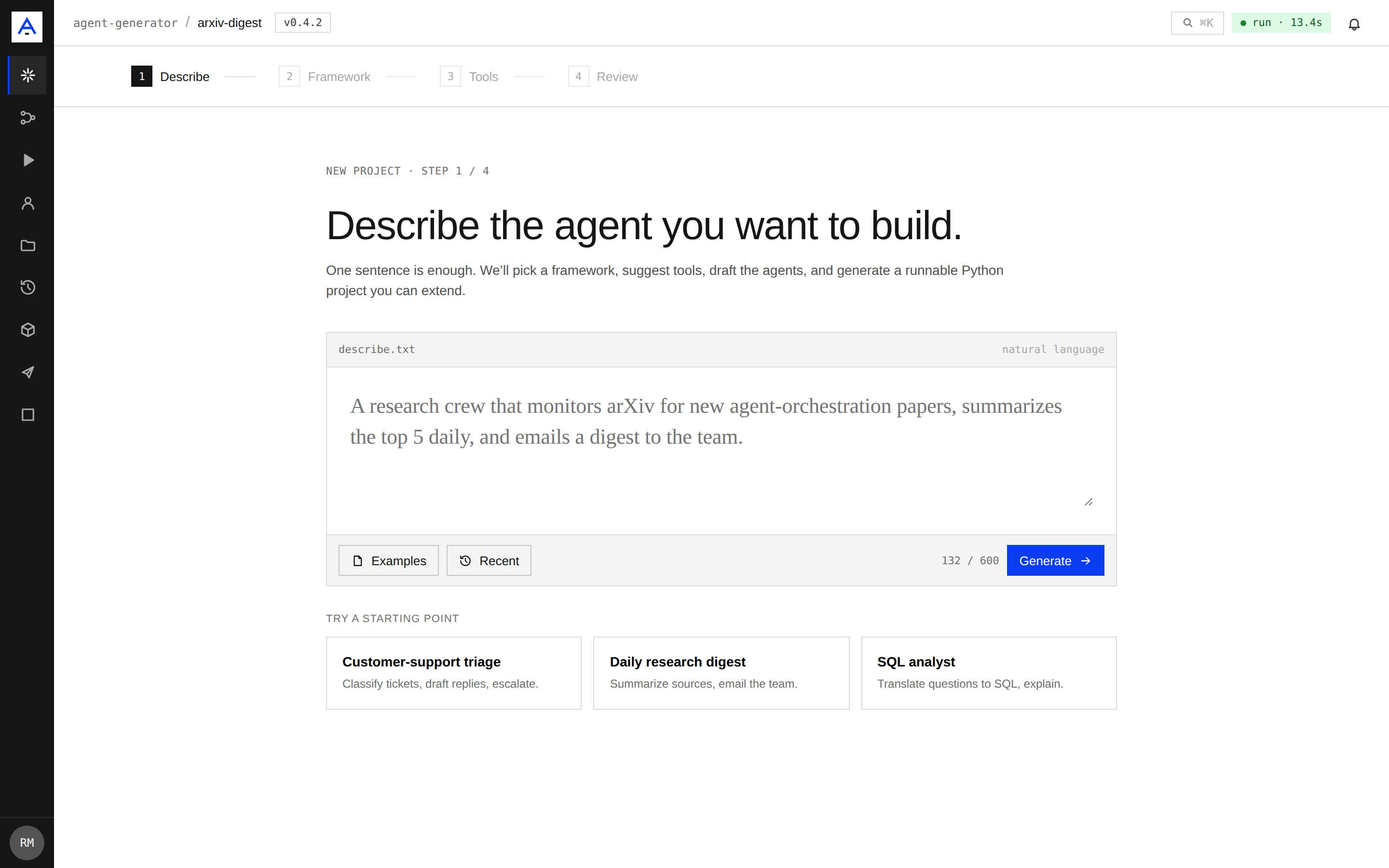Open the Examples button
Screen dimensions: 1389x868
click(389, 560)
